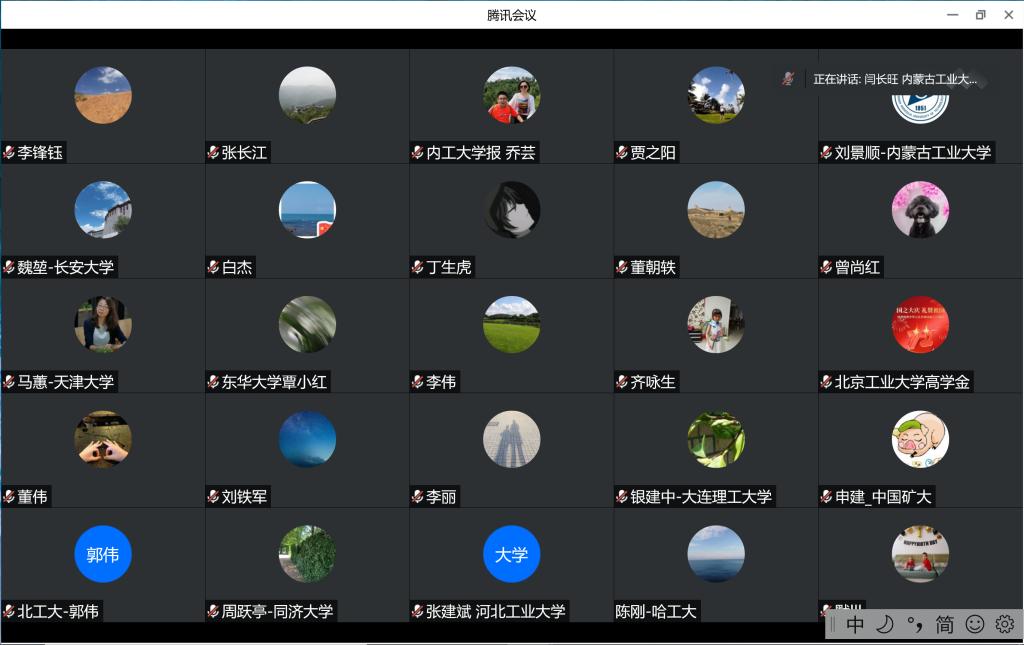Image resolution: width=1024 pixels, height=645 pixels.
Task: Click the muted mic icon in speaking indicator
Action: tap(788, 79)
